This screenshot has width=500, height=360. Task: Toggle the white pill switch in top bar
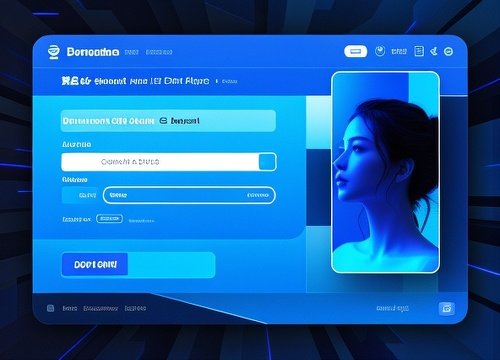click(x=356, y=51)
